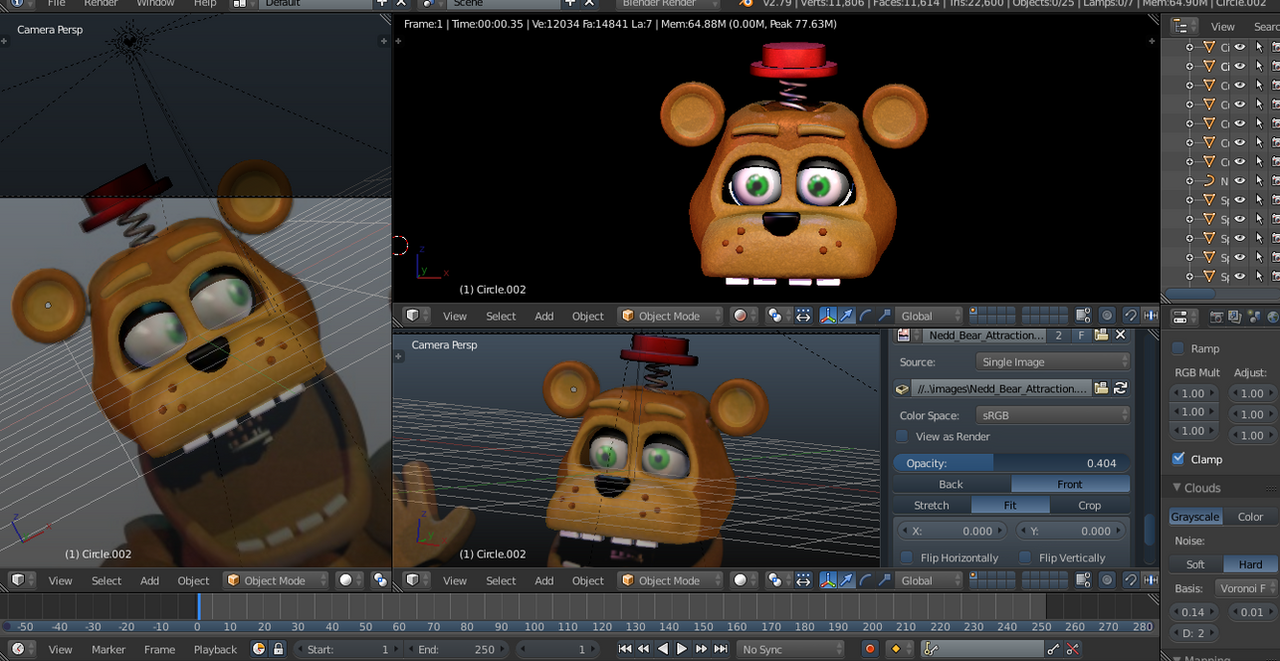The height and width of the screenshot is (661, 1280).
Task: Open Basis Voronoi dropdown
Action: point(1246,588)
